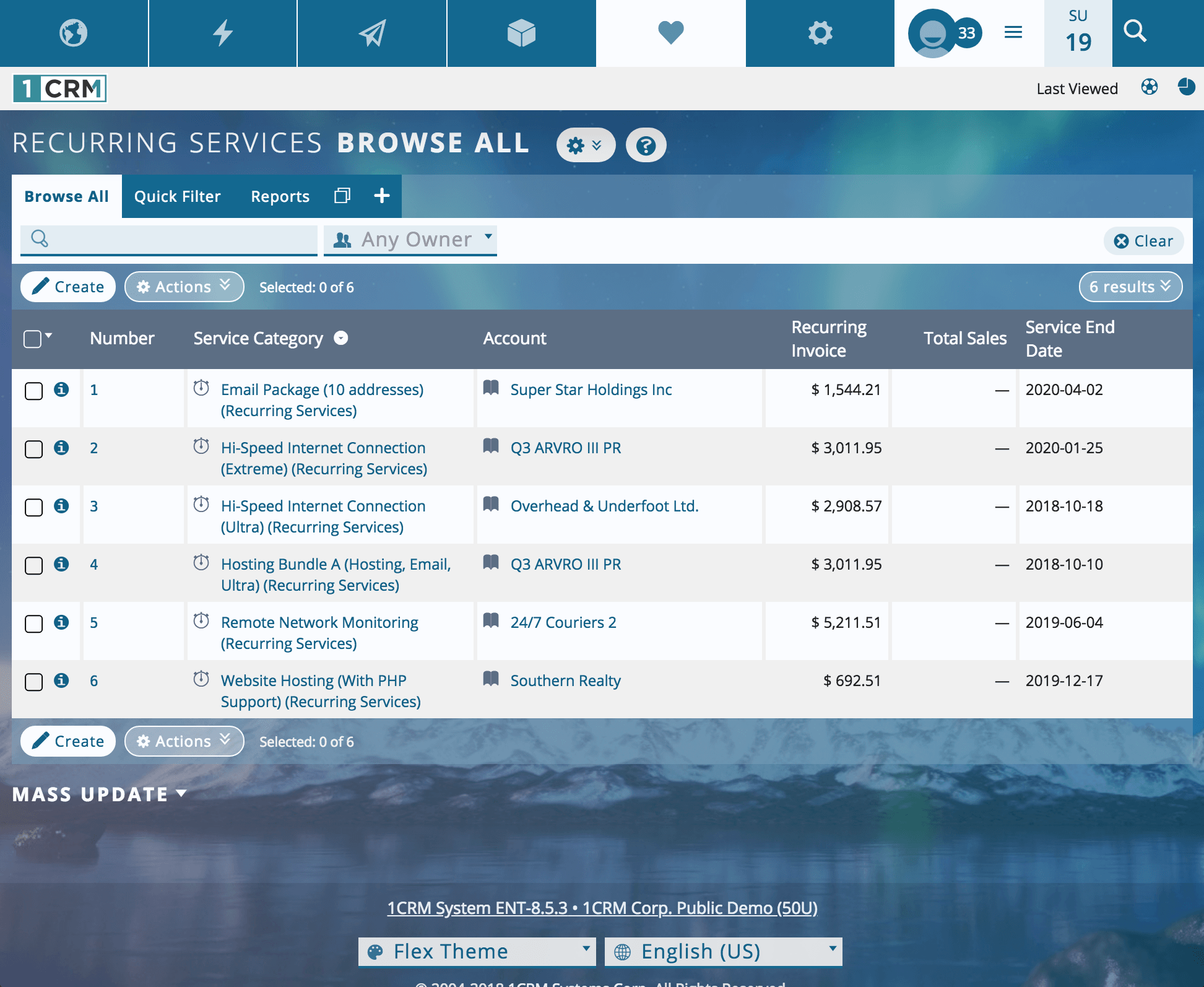This screenshot has height=987, width=1204.
Task: Show info for record number 5
Action: (x=61, y=622)
